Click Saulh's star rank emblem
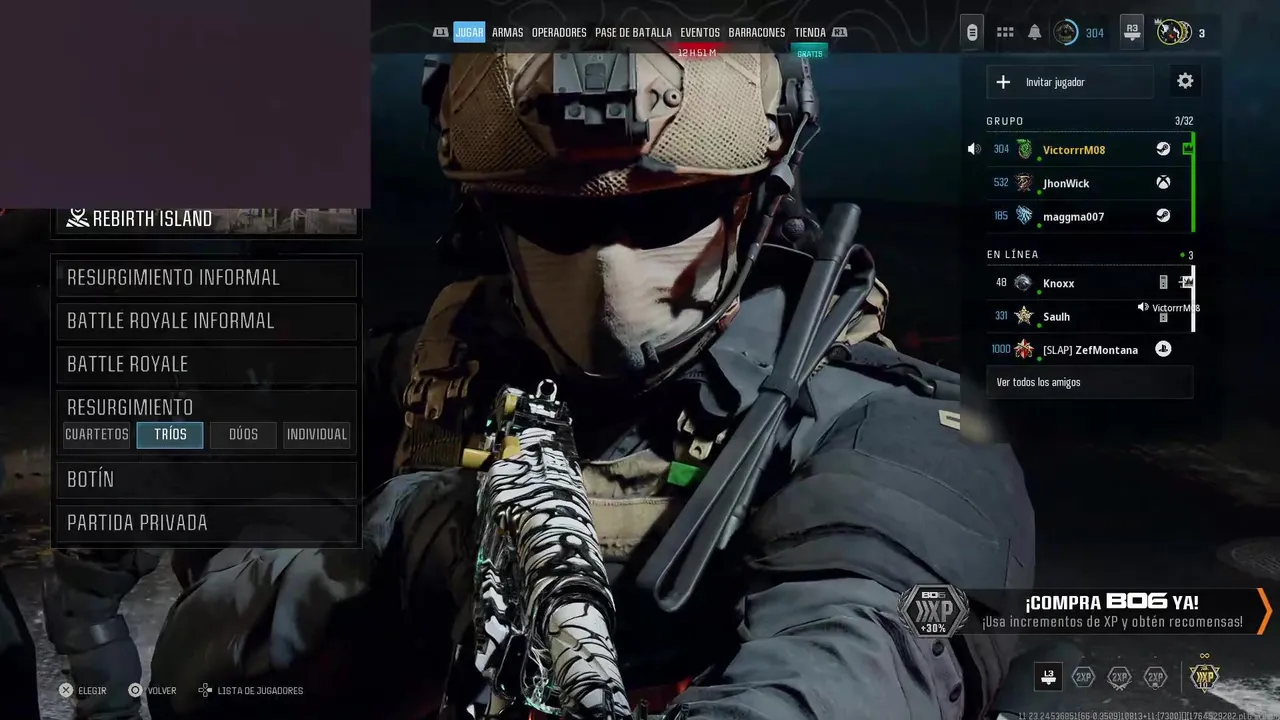The height and width of the screenshot is (720, 1280). (x=1024, y=316)
